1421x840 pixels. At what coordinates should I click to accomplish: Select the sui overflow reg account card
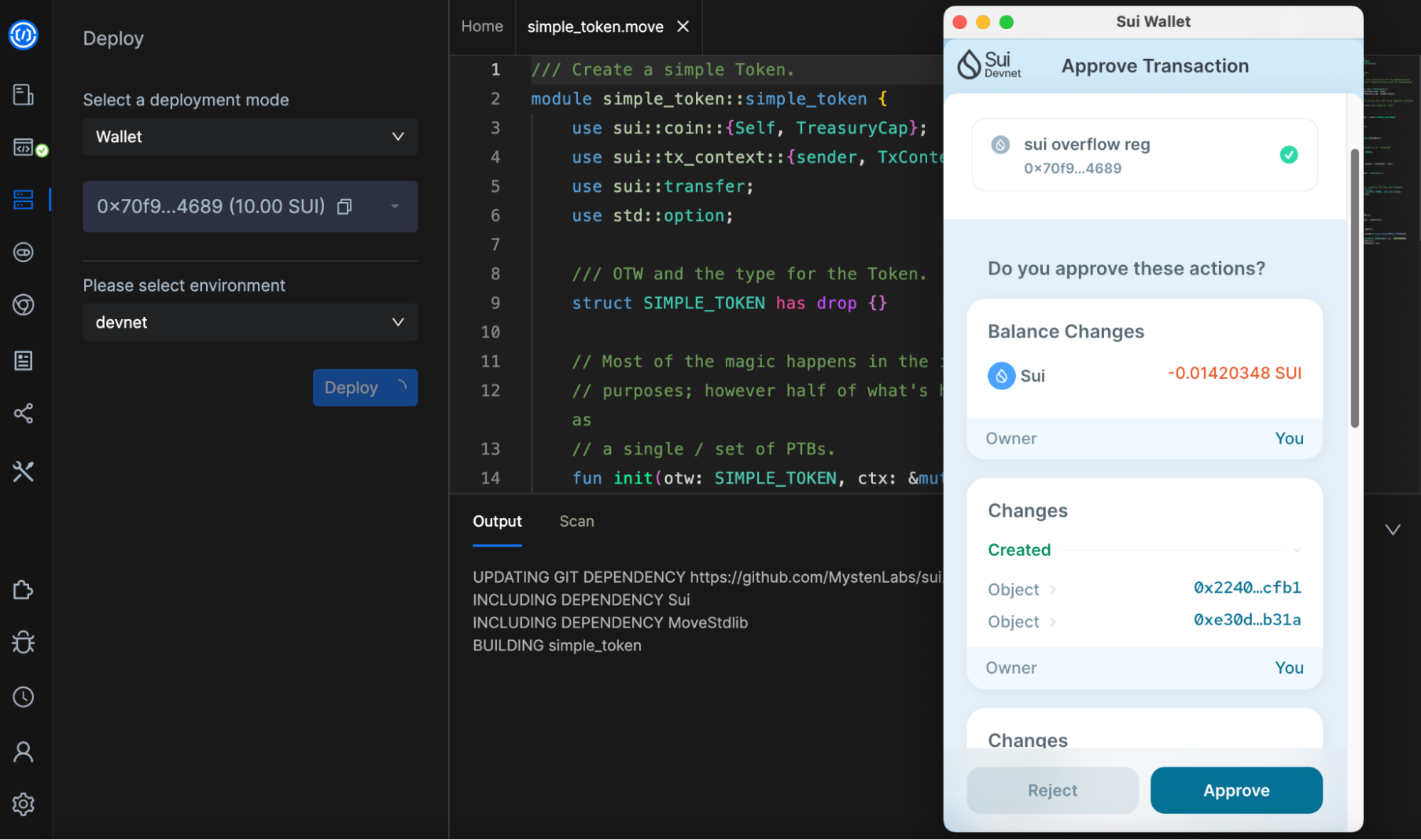[x=1144, y=155]
